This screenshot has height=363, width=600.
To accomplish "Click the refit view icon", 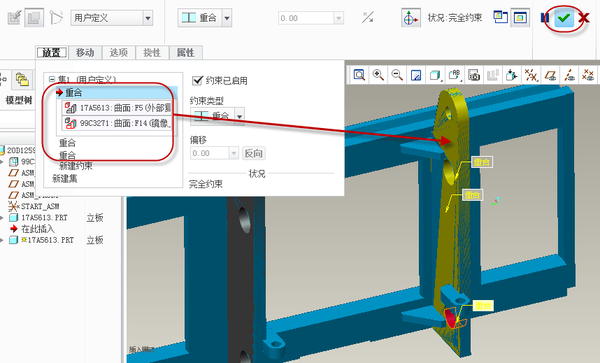I will click(x=359, y=75).
